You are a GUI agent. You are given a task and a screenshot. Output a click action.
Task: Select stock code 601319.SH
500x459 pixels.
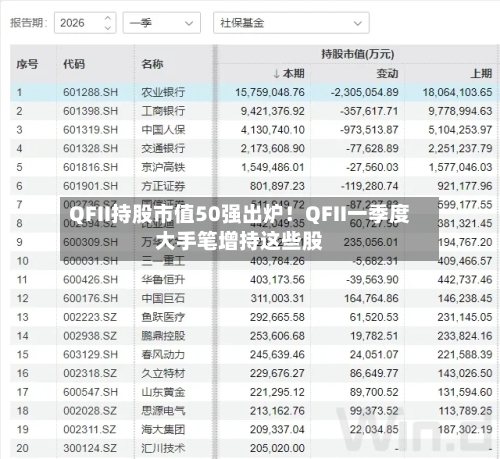click(x=91, y=130)
